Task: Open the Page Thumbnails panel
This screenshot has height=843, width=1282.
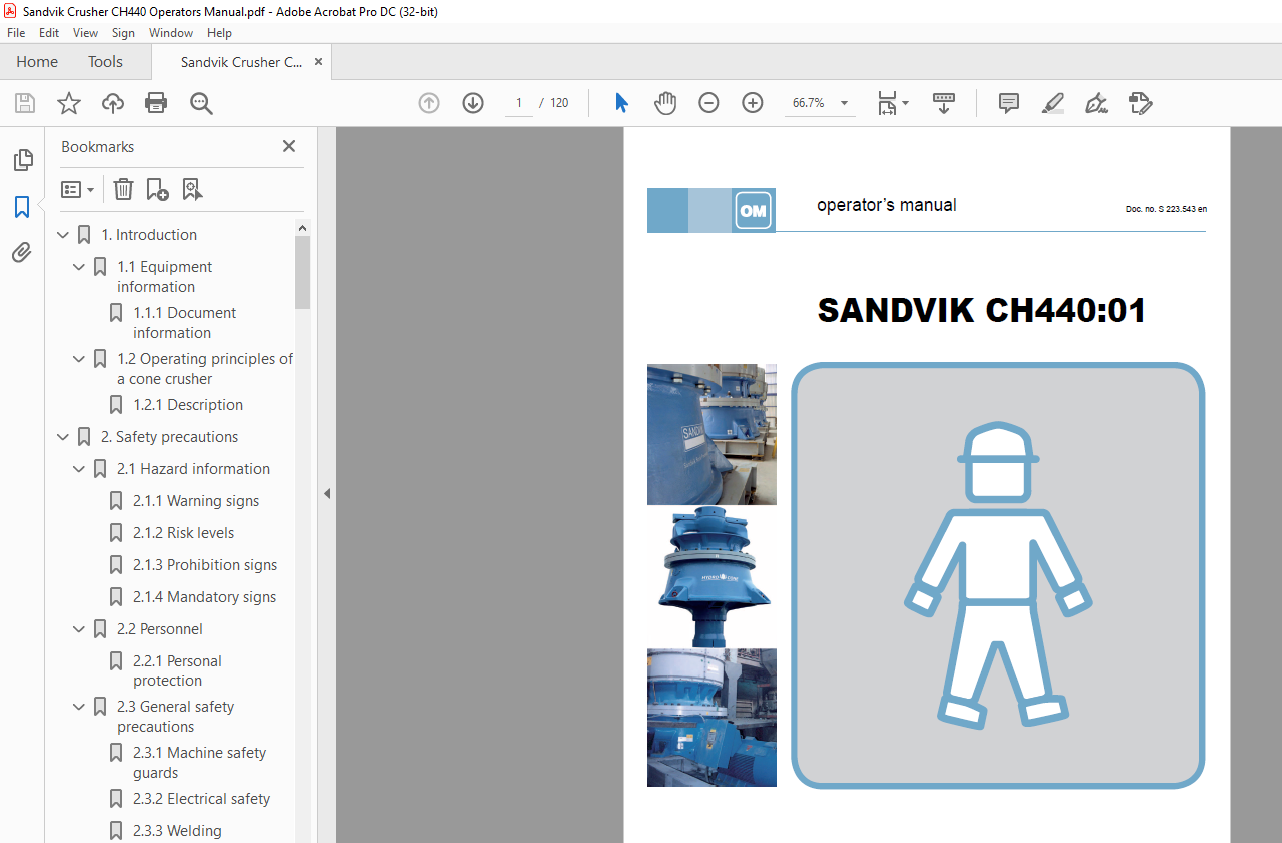Action: point(23,159)
